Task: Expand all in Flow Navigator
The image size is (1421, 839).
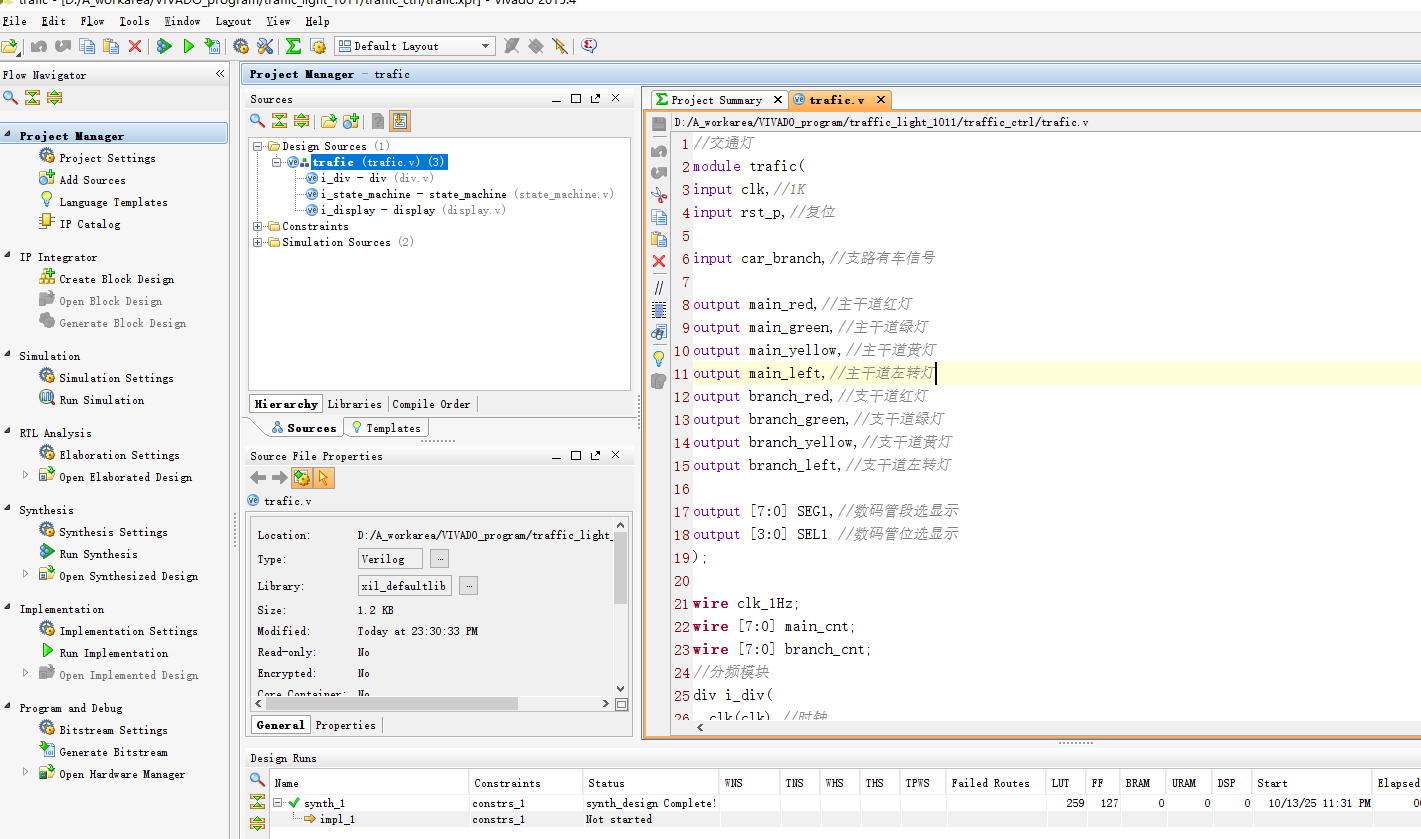Action: (55, 97)
